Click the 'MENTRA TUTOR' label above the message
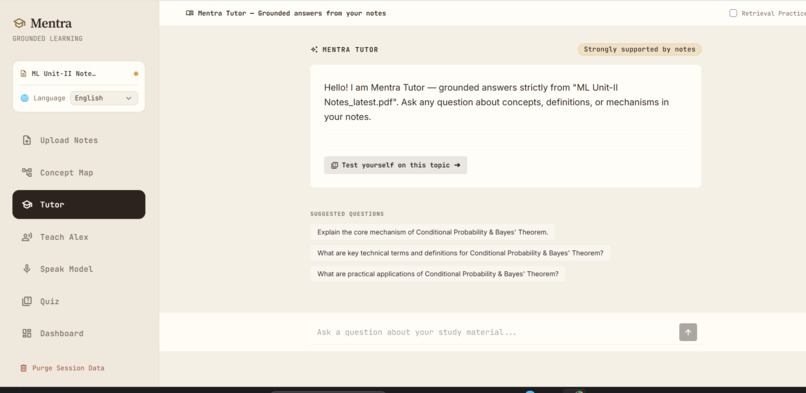Viewport: 806px width, 393px height. [350, 50]
